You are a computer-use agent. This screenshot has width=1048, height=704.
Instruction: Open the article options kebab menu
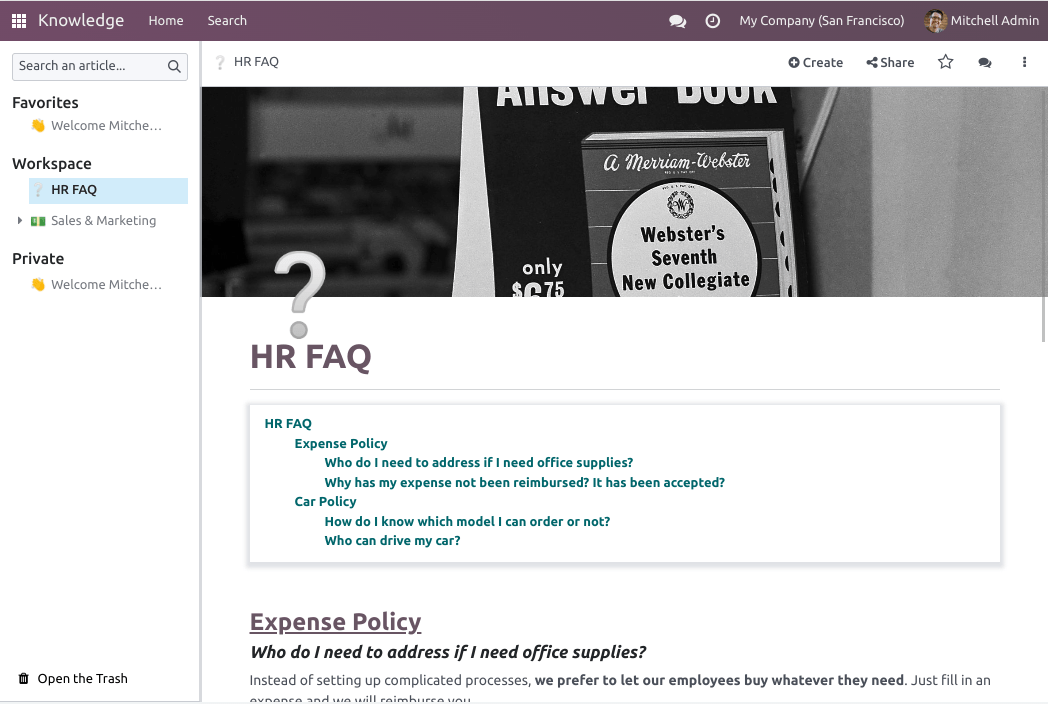(1024, 62)
